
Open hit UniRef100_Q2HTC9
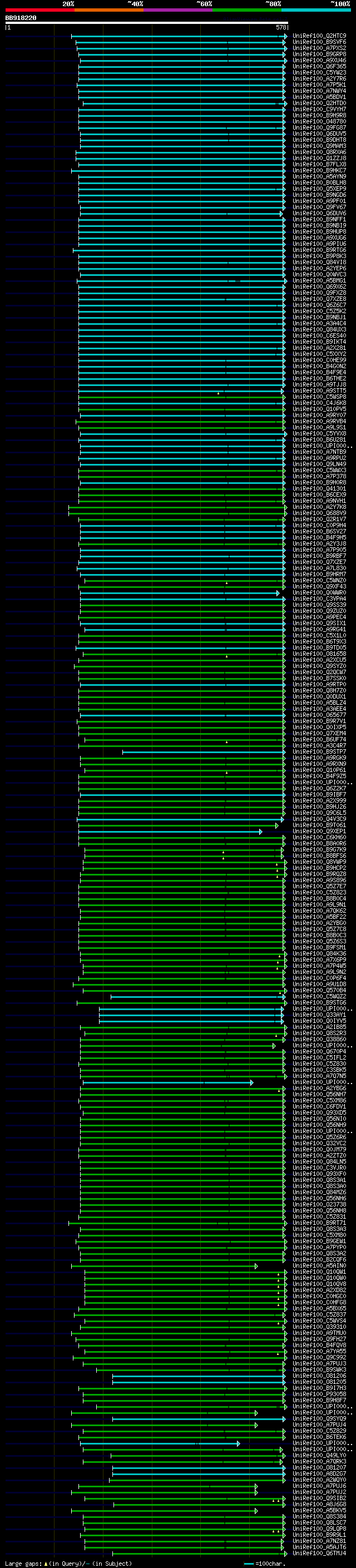pos(319,36)
